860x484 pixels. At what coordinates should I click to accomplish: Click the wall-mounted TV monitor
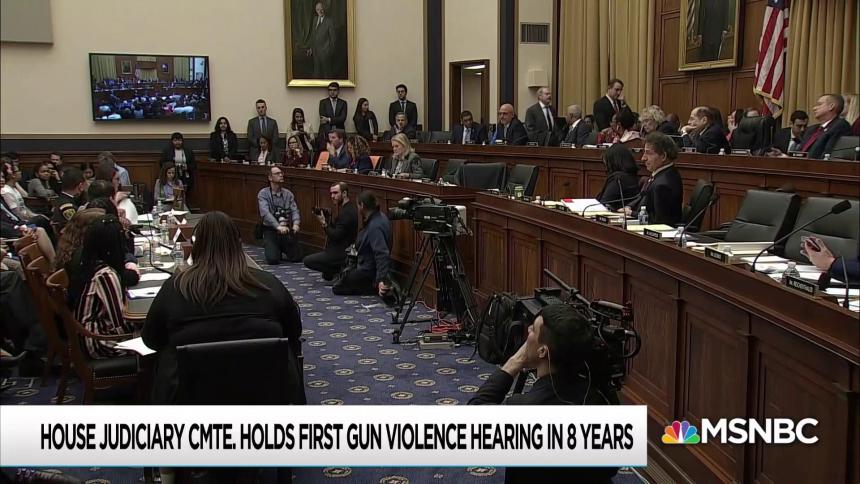[x=149, y=87]
